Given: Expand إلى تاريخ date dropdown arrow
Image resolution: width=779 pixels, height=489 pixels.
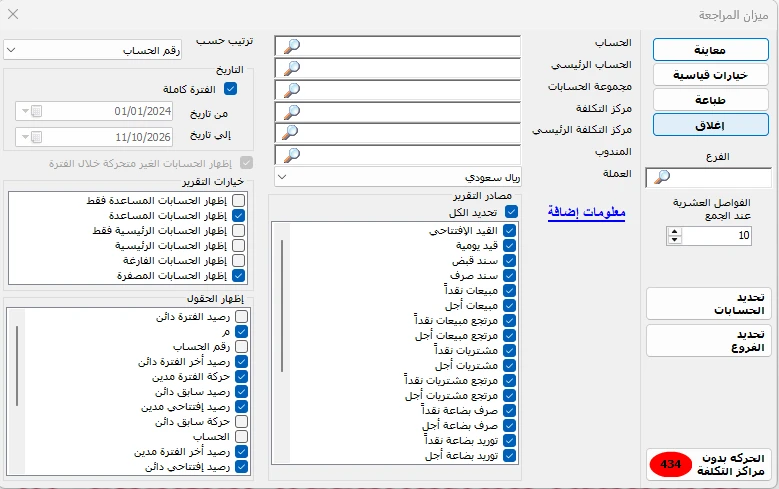Looking at the screenshot, I should click(x=24, y=137).
